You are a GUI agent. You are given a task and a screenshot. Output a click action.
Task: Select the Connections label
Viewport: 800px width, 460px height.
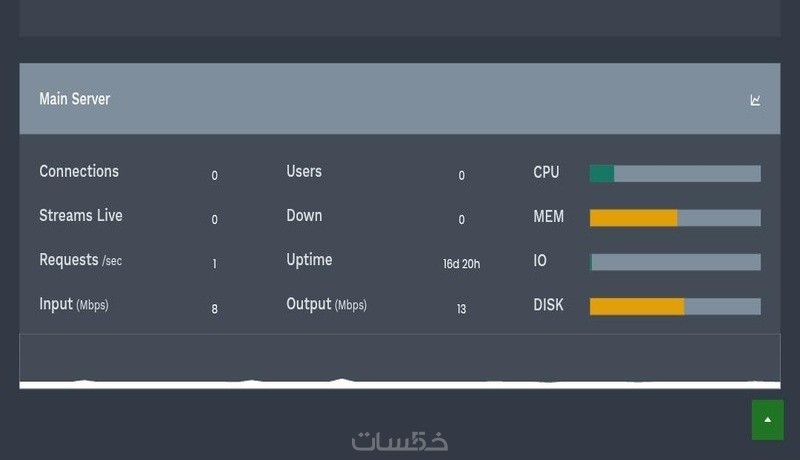79,171
